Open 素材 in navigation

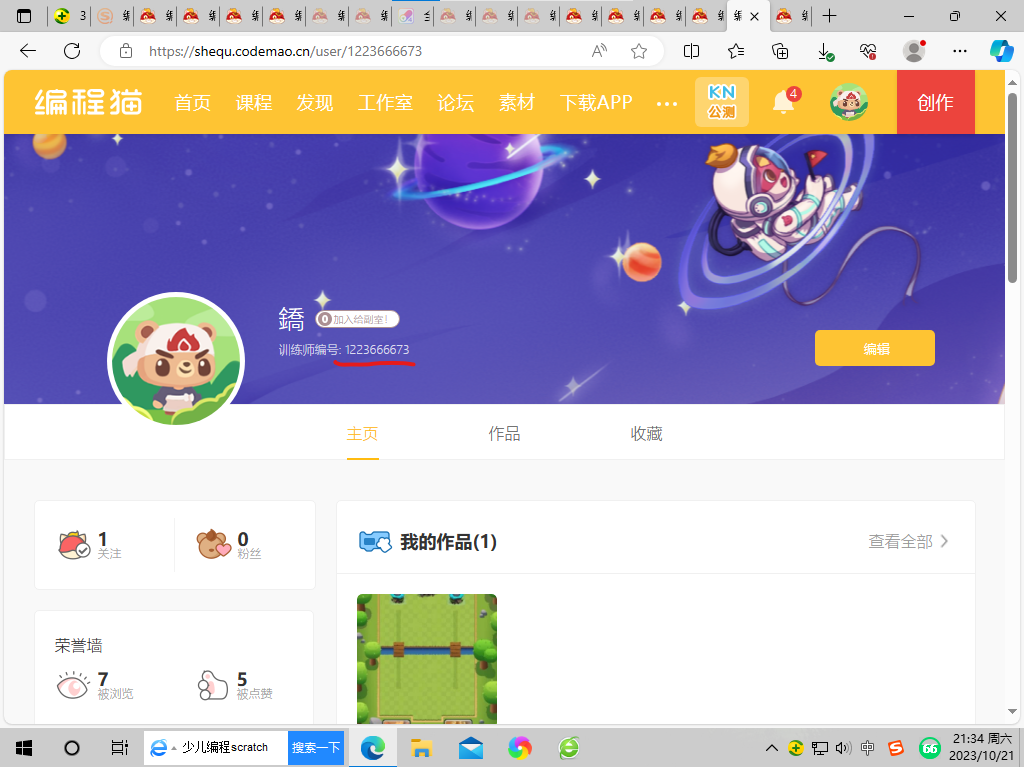[517, 103]
